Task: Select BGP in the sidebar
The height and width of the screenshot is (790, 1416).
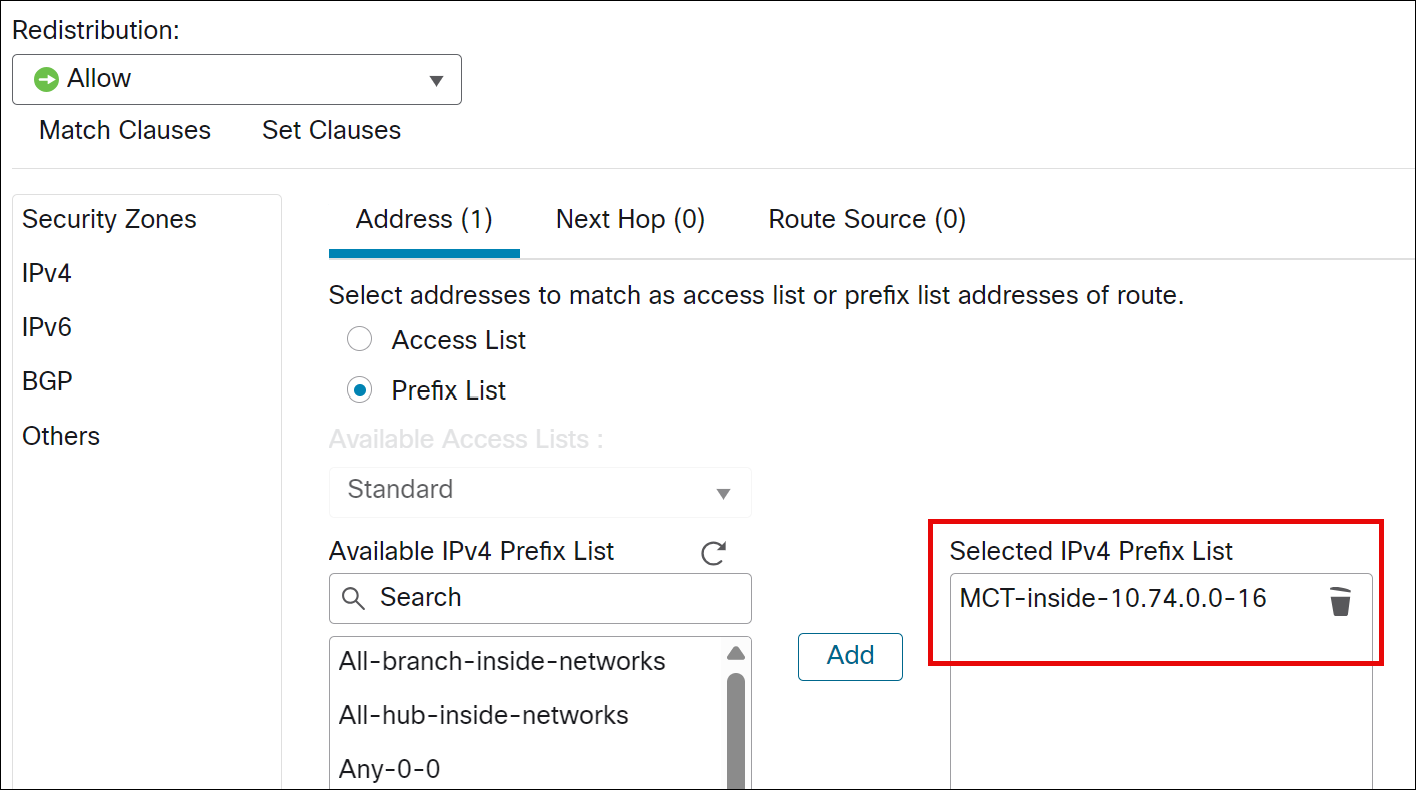Action: point(46,381)
